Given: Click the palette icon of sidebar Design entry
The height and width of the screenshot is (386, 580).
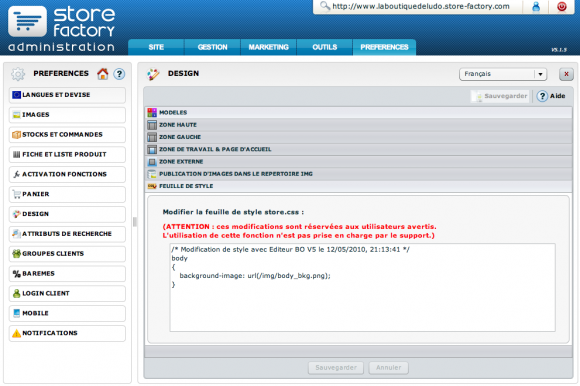Looking at the screenshot, I should coord(16,214).
